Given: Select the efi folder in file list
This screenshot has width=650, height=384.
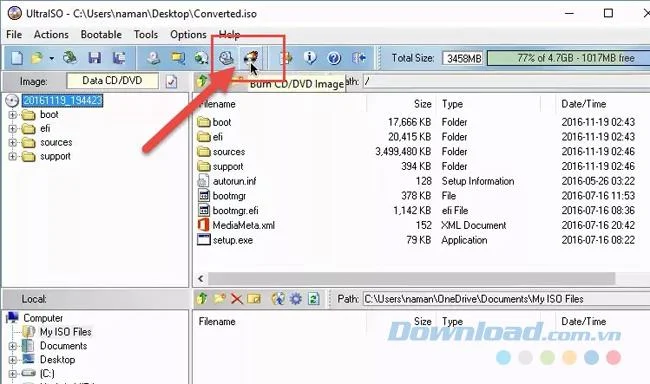Looking at the screenshot, I should tap(218, 137).
